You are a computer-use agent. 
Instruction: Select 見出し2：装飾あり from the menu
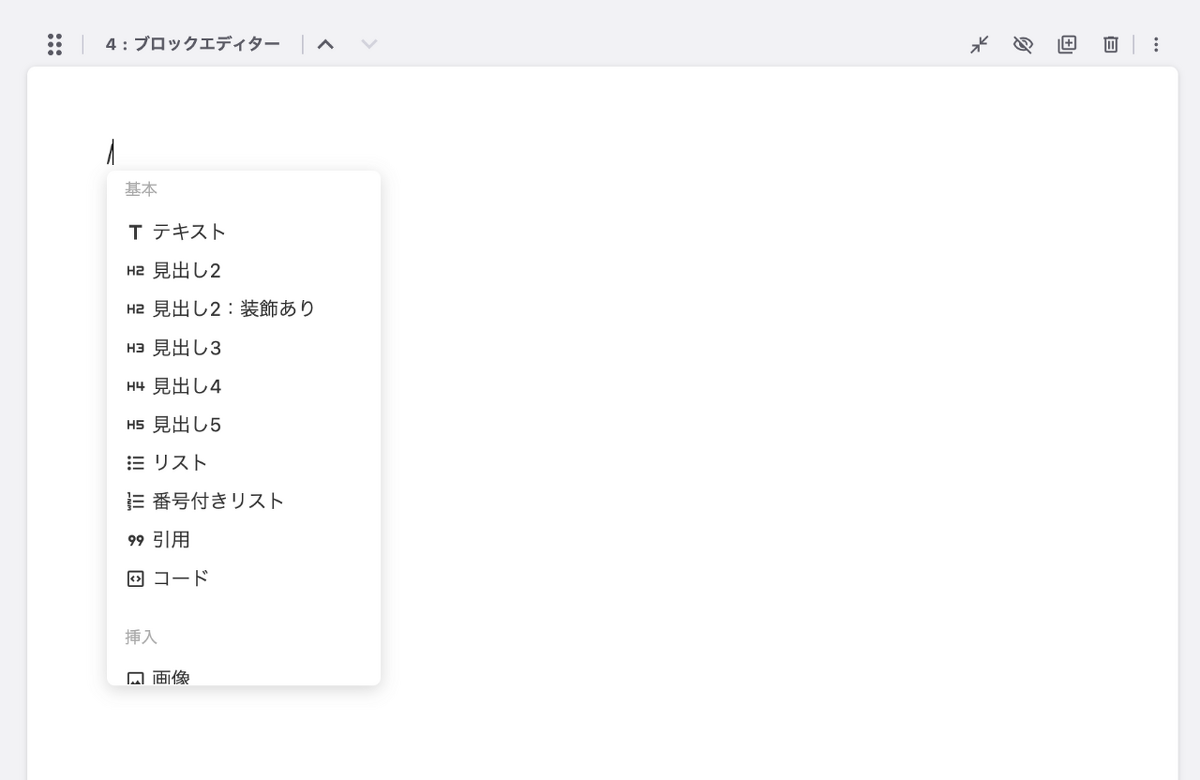232,308
